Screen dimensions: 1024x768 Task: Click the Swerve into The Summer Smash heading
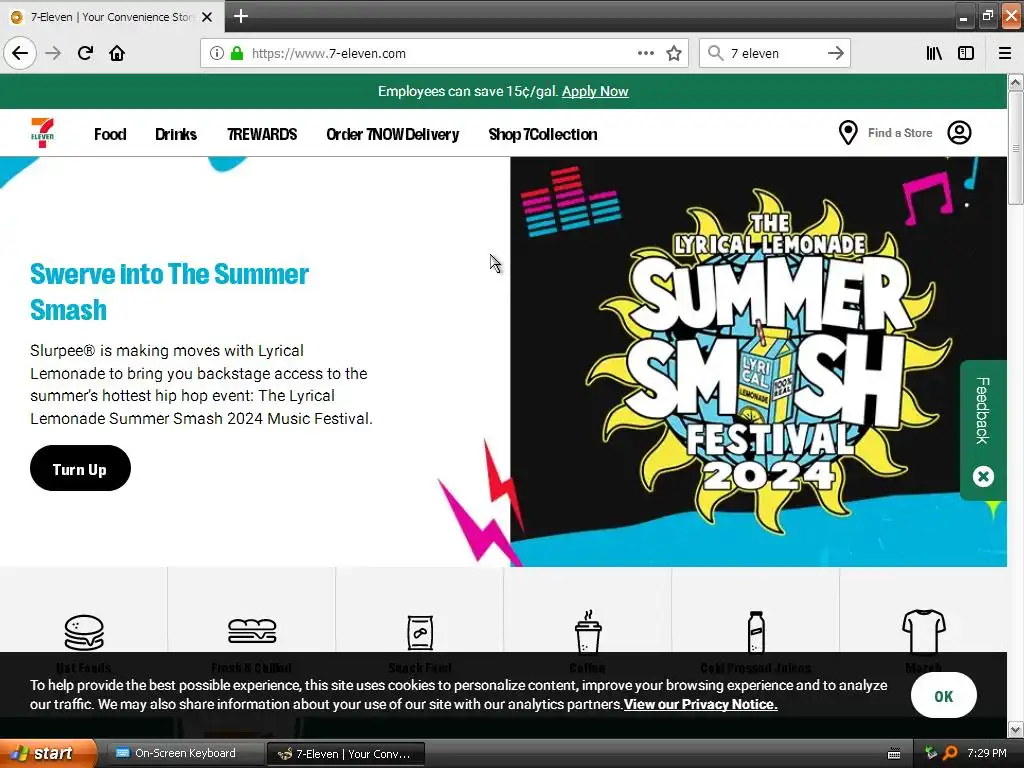coord(169,292)
